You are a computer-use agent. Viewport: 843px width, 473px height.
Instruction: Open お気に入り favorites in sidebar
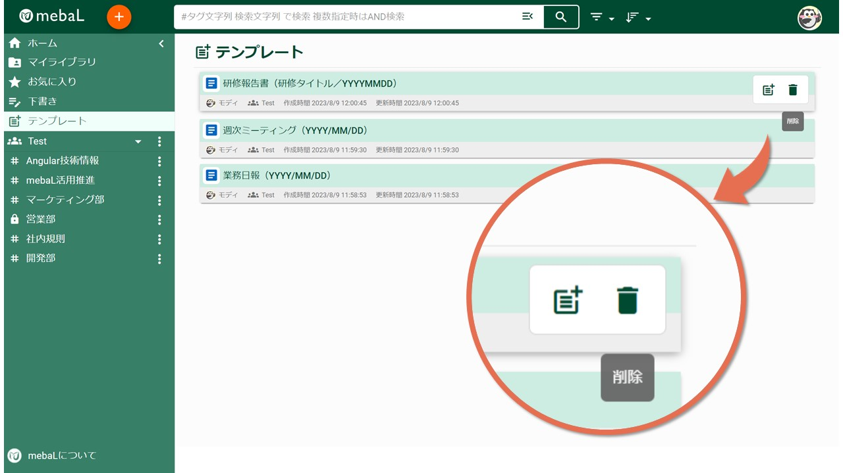[51, 82]
